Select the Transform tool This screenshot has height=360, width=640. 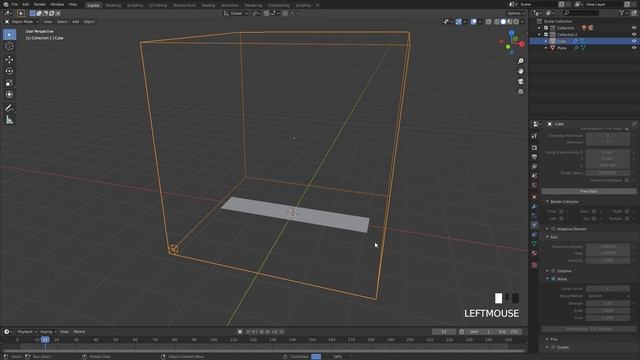pos(9,94)
